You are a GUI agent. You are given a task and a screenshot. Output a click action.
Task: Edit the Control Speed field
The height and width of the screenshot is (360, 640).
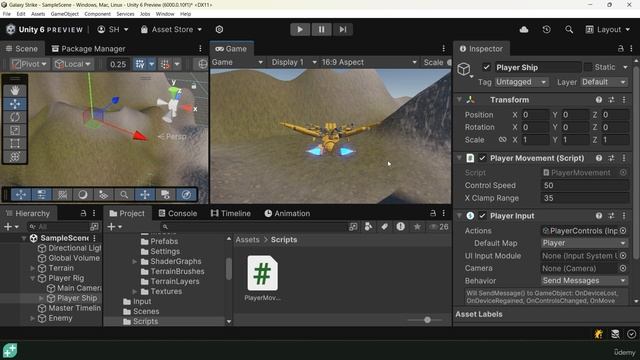coord(584,185)
